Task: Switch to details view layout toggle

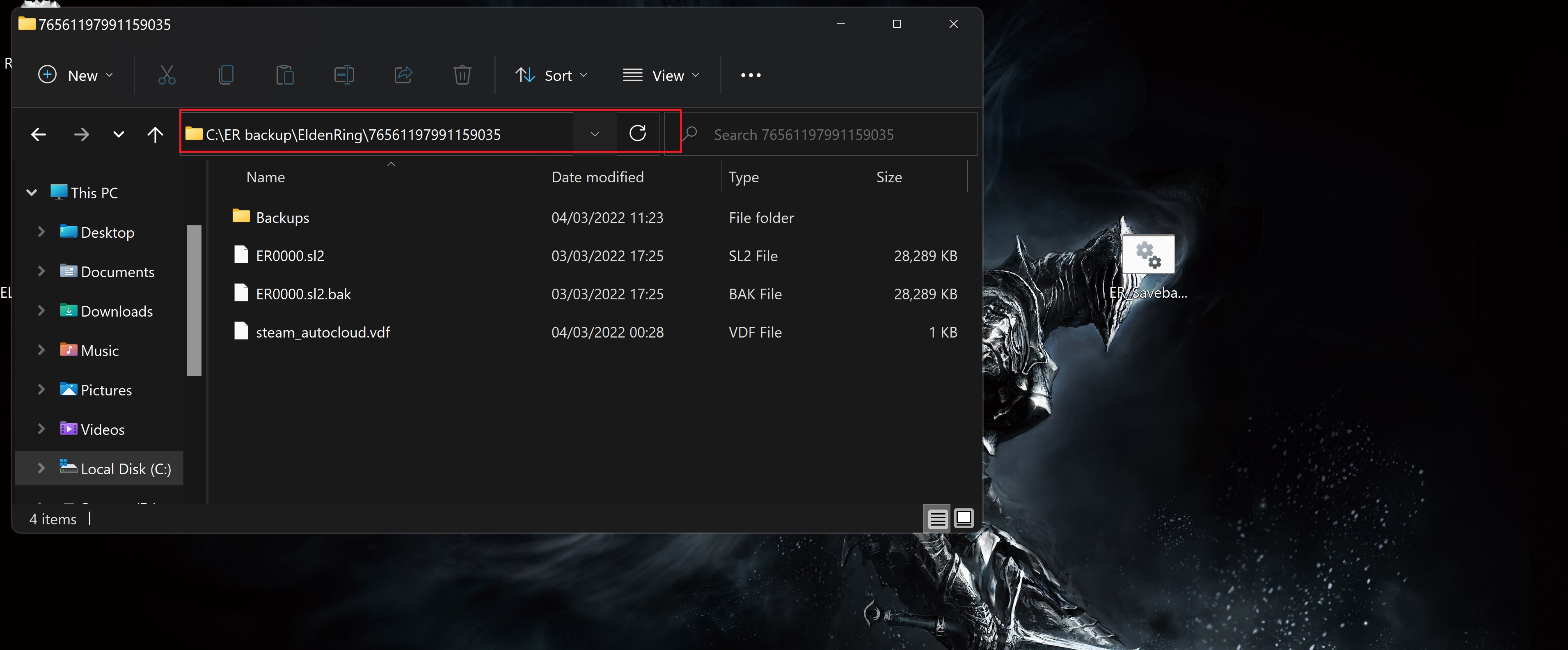Action: point(937,519)
